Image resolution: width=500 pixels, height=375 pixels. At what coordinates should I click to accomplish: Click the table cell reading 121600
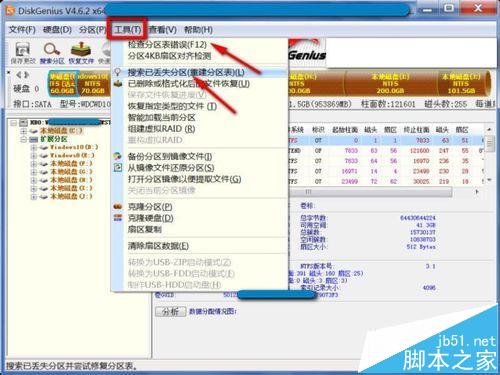pyautogui.click(x=419, y=151)
